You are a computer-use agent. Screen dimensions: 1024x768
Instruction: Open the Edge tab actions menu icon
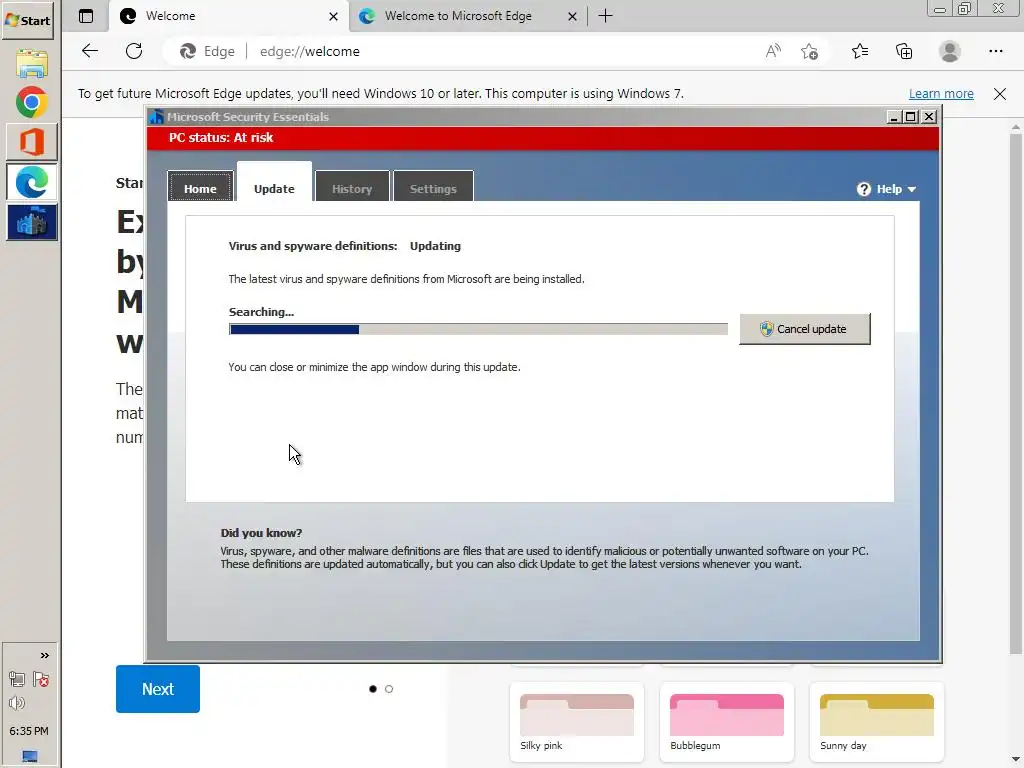click(86, 16)
